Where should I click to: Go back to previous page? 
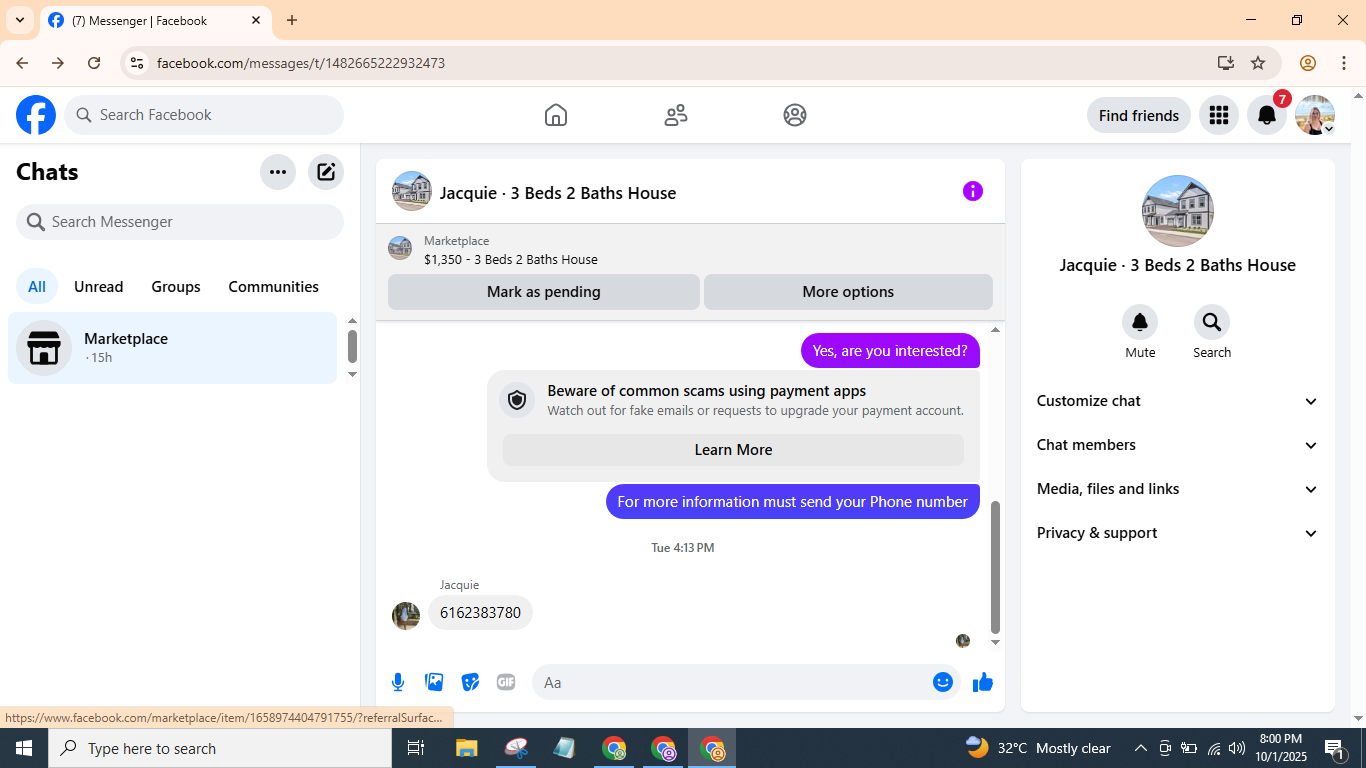[22, 63]
